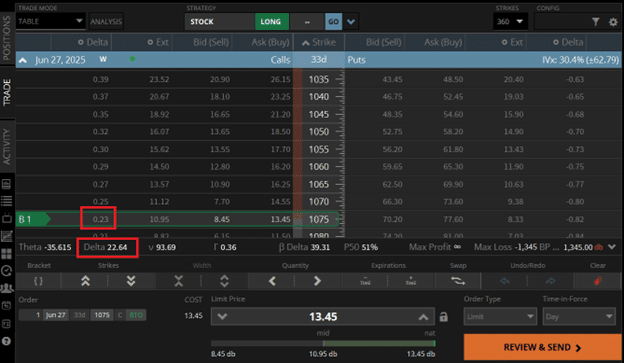624x363 pixels.
Task: Select call bid 18.10 at 1040 strike
Action: coord(220,97)
